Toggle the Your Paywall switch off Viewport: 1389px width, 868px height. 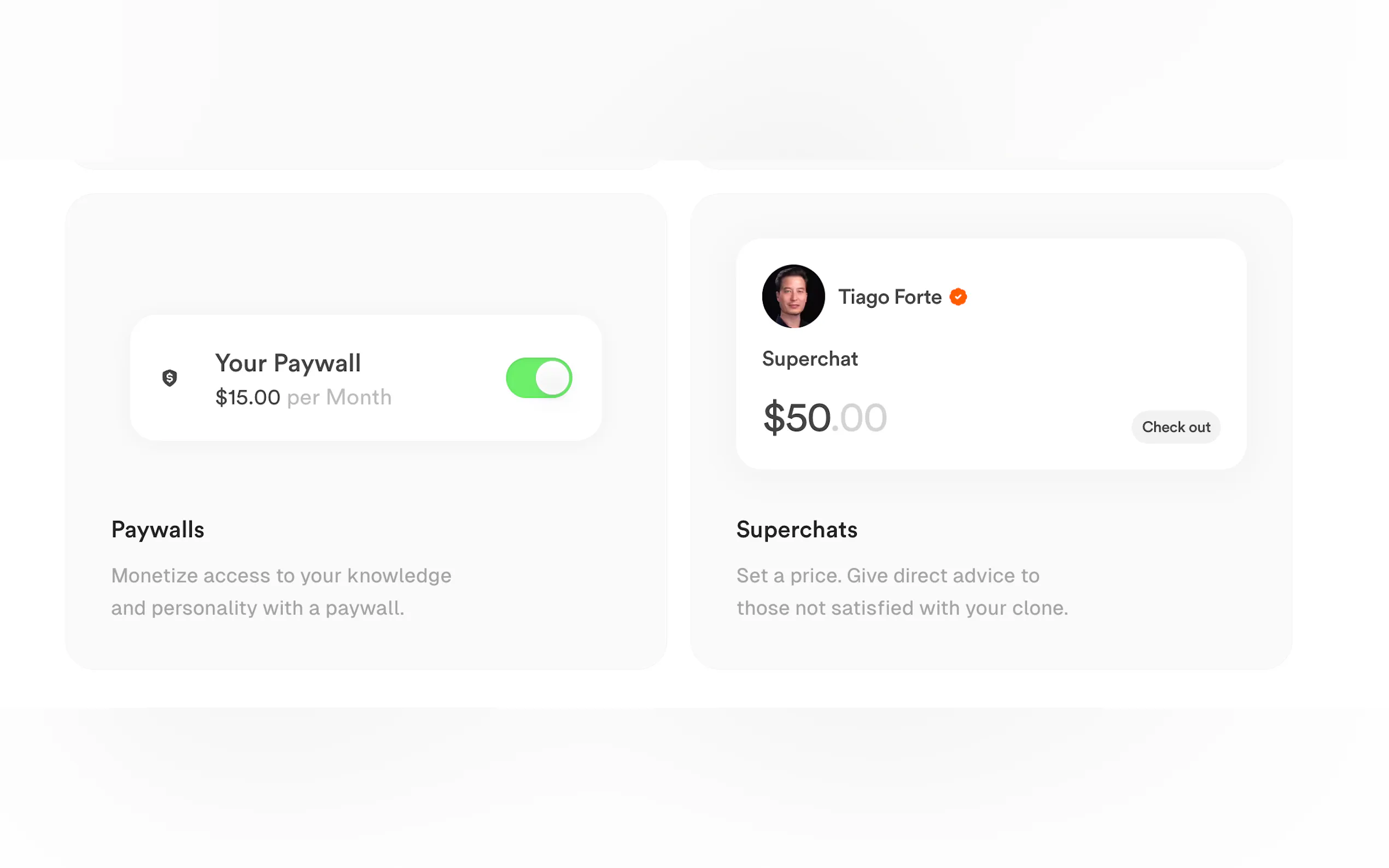click(539, 378)
